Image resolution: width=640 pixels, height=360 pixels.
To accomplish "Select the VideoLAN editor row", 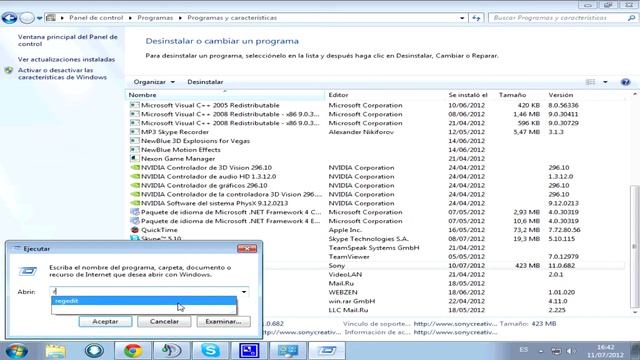I will click(x=345, y=274).
